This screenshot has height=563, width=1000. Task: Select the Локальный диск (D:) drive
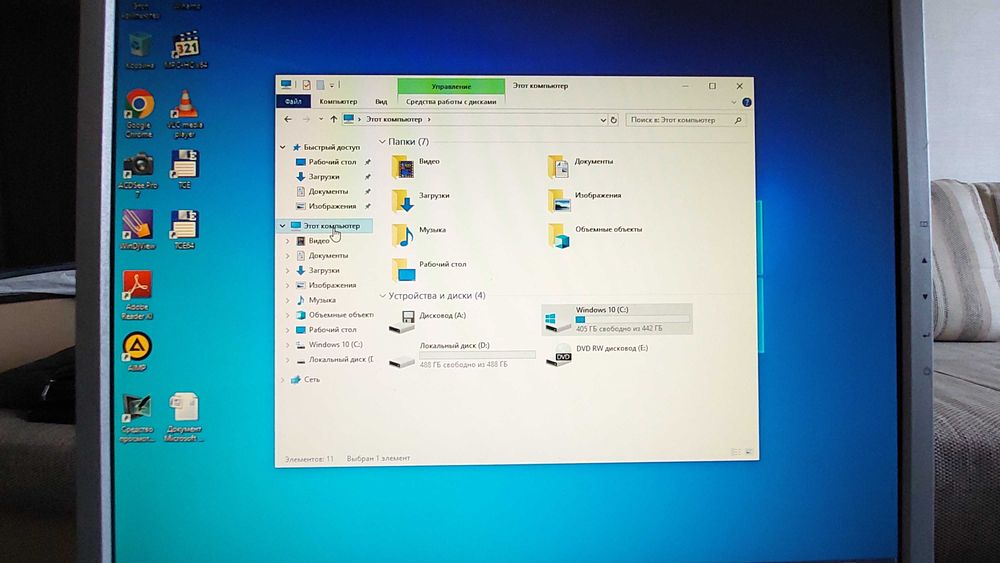tap(462, 355)
